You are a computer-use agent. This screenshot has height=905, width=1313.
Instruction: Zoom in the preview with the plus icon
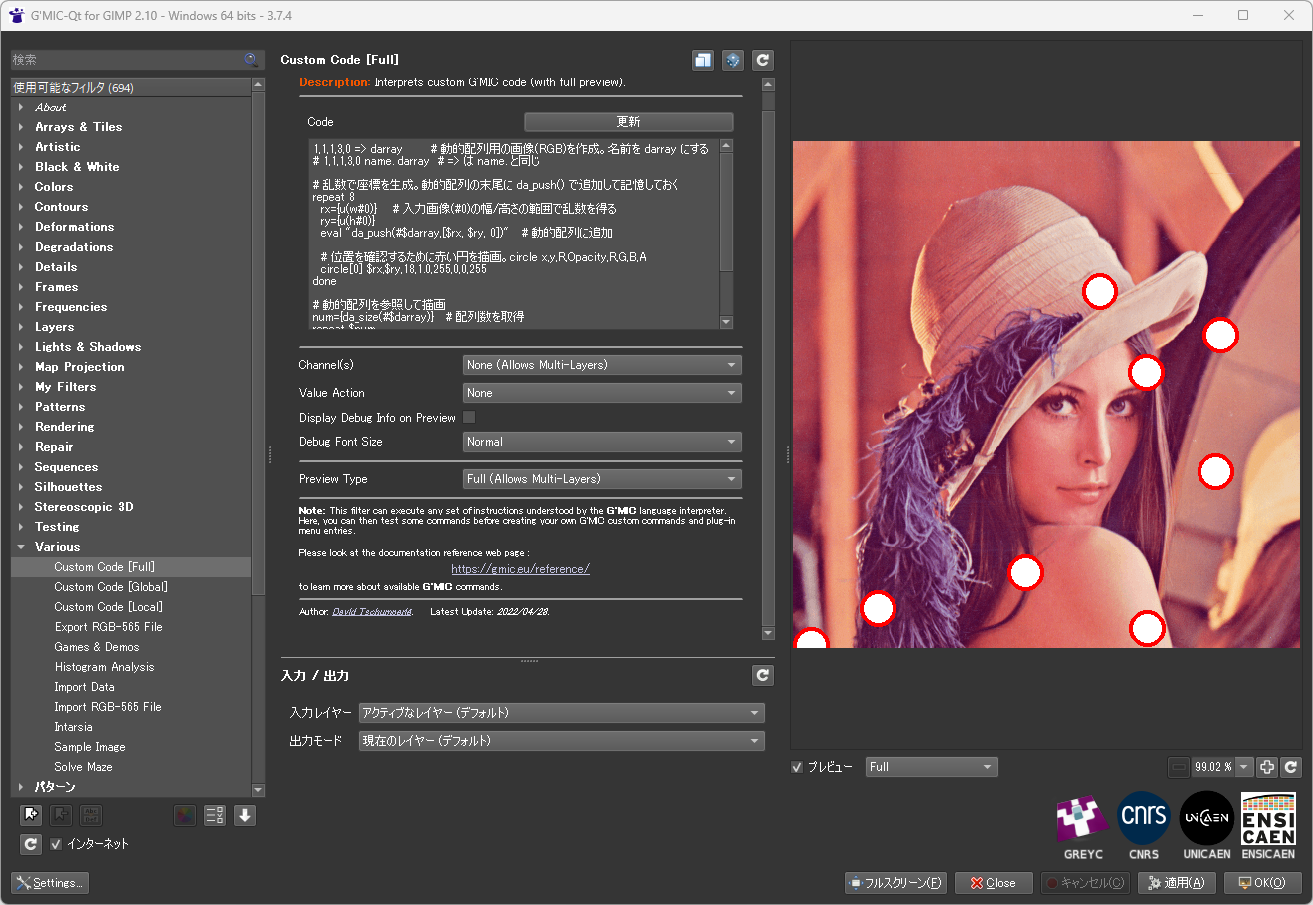click(x=1267, y=767)
